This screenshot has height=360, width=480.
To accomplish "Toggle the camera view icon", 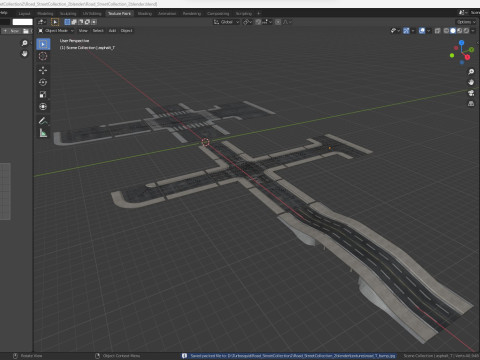I will [471, 93].
